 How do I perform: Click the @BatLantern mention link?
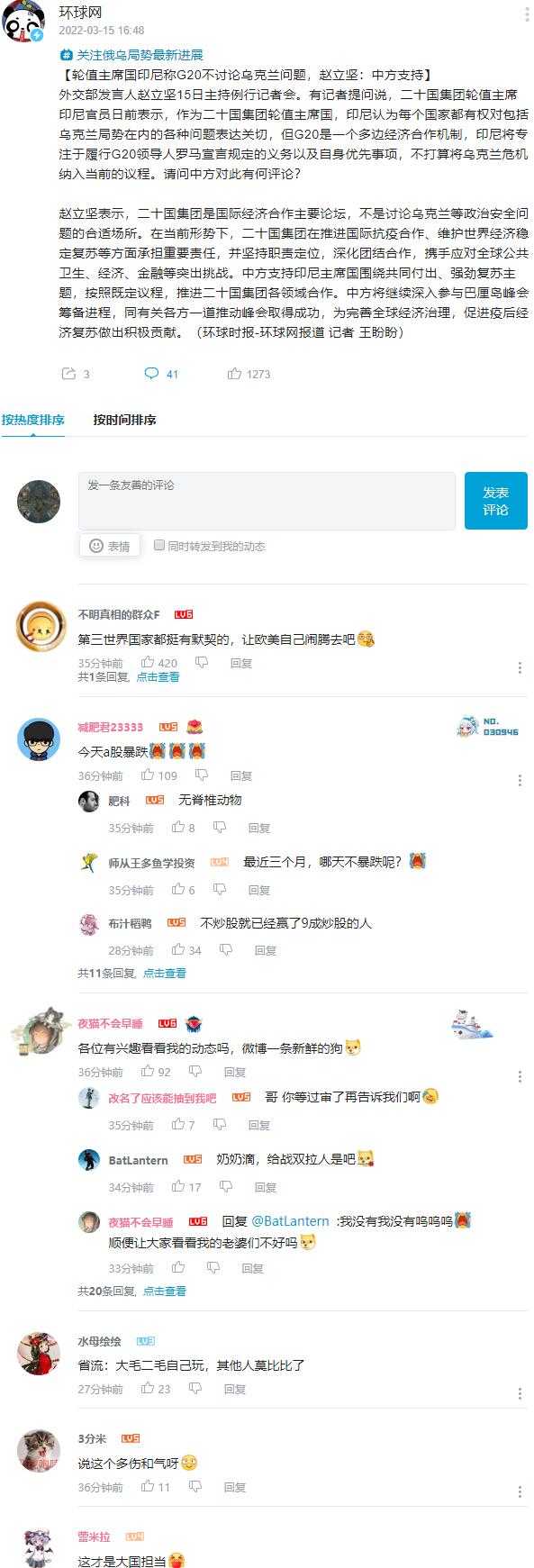click(x=290, y=1221)
